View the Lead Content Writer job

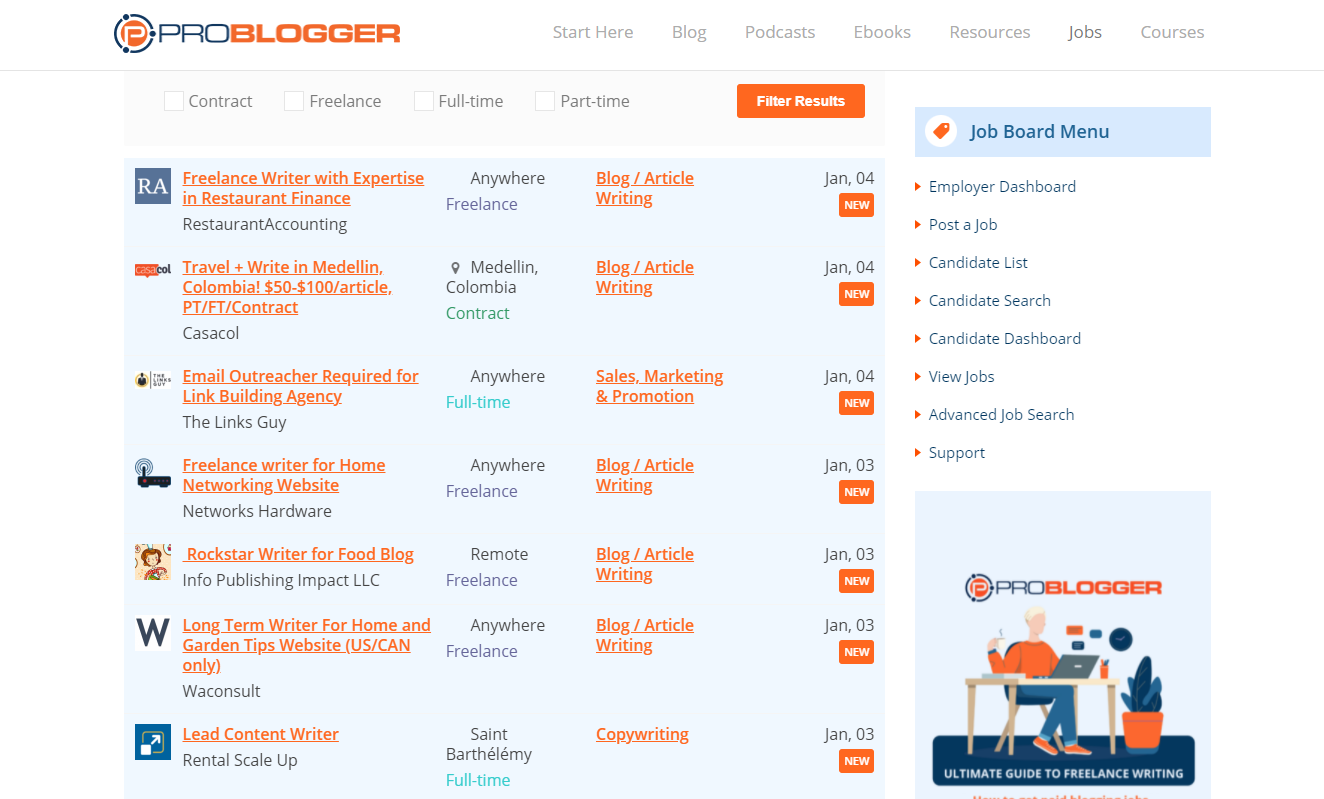click(261, 734)
